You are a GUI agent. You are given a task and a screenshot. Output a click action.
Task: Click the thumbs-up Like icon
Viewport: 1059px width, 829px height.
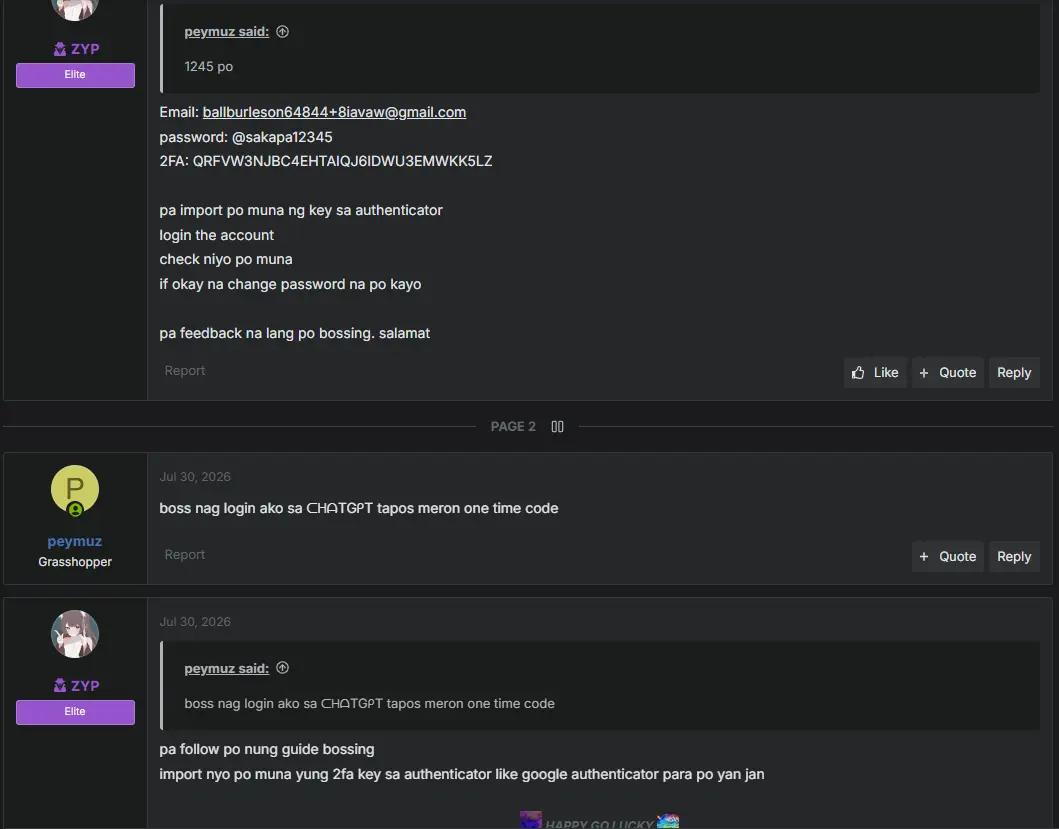point(858,372)
